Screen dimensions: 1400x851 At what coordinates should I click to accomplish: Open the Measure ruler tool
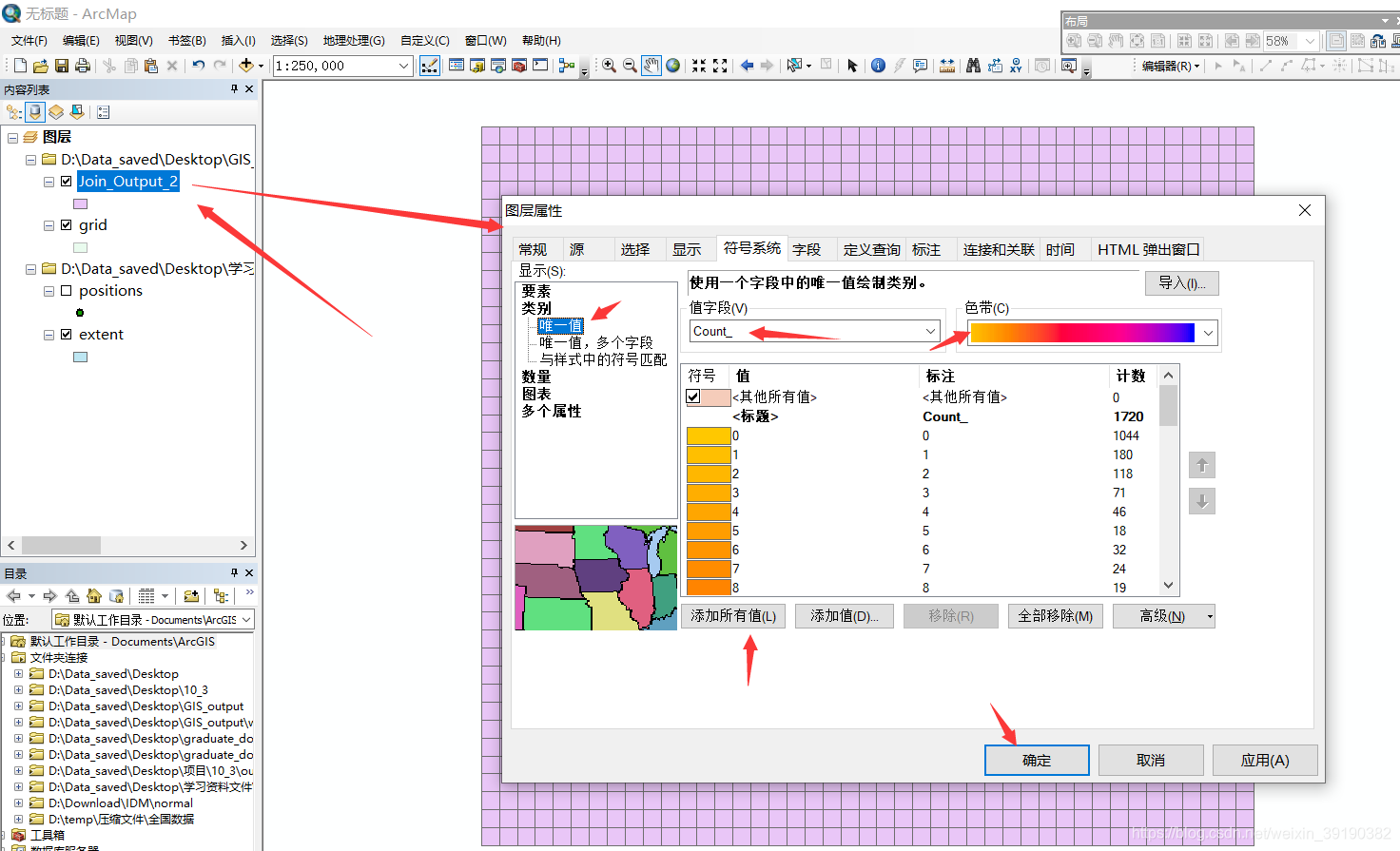click(x=947, y=66)
